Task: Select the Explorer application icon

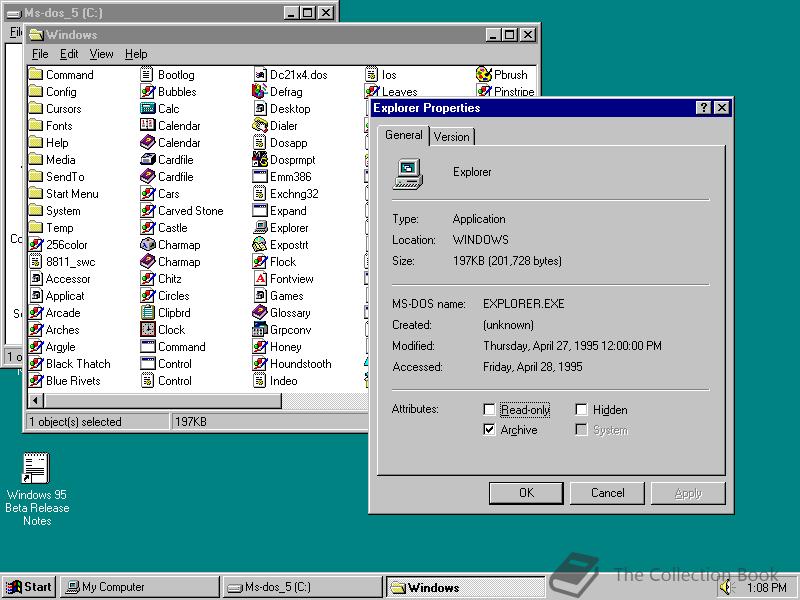Action: (x=259, y=228)
